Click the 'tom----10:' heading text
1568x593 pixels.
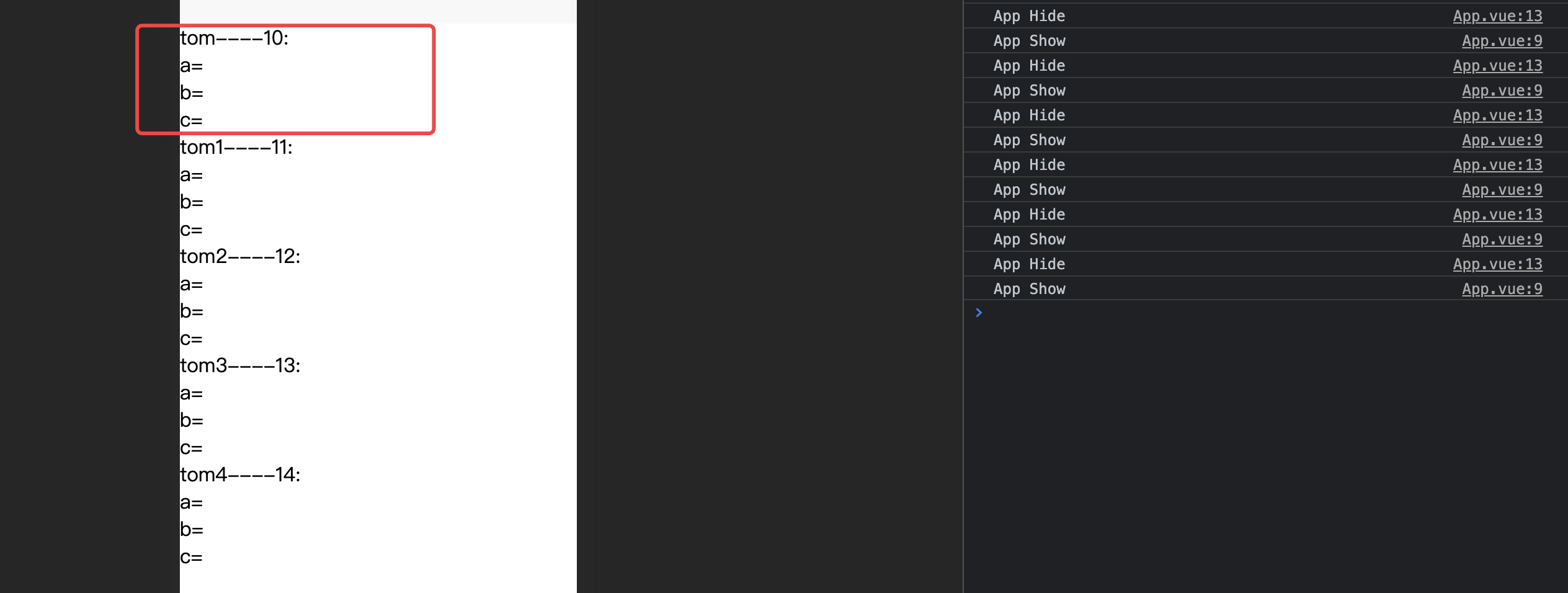234,38
